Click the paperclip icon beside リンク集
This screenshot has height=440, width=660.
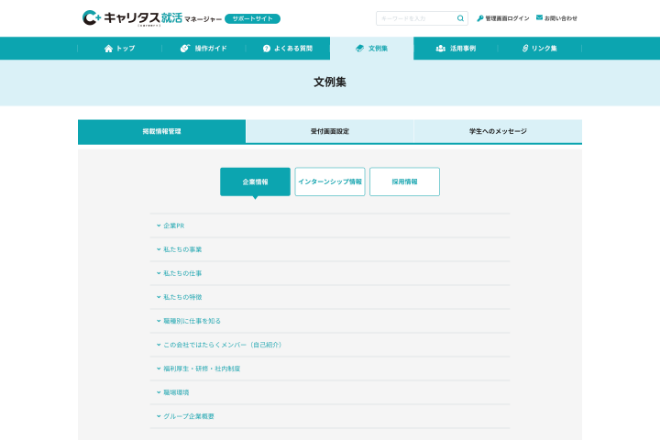(525, 48)
